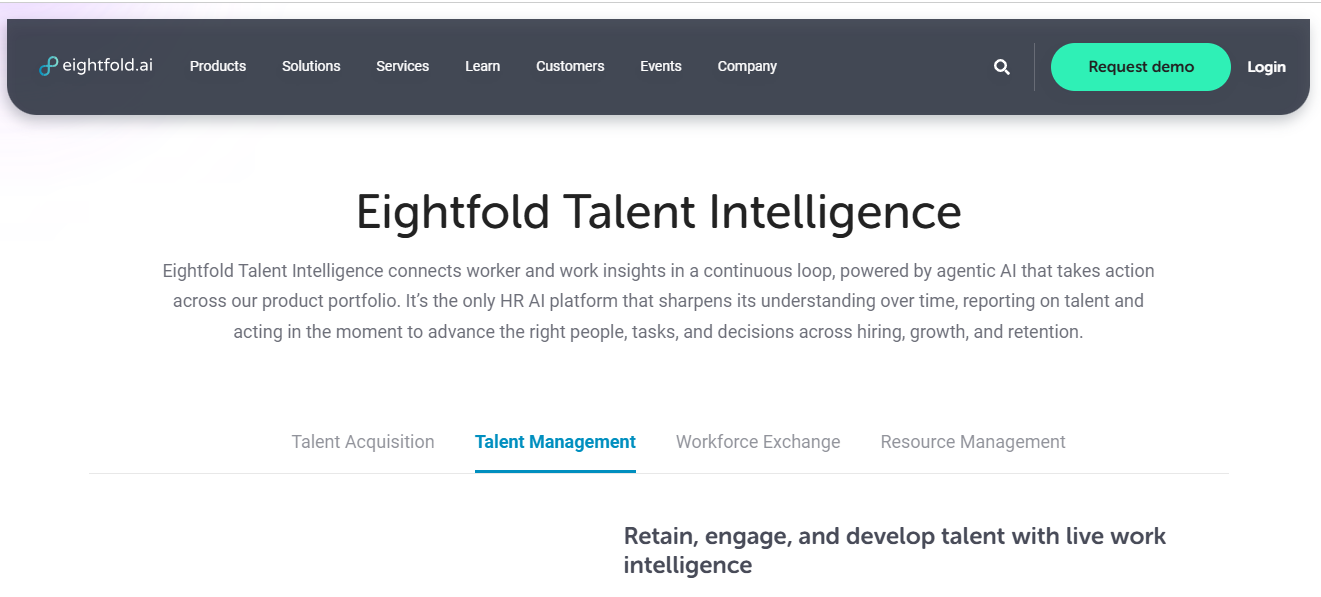This screenshot has width=1321, height=597.
Task: Select the Talent Management tab
Action: (x=555, y=442)
